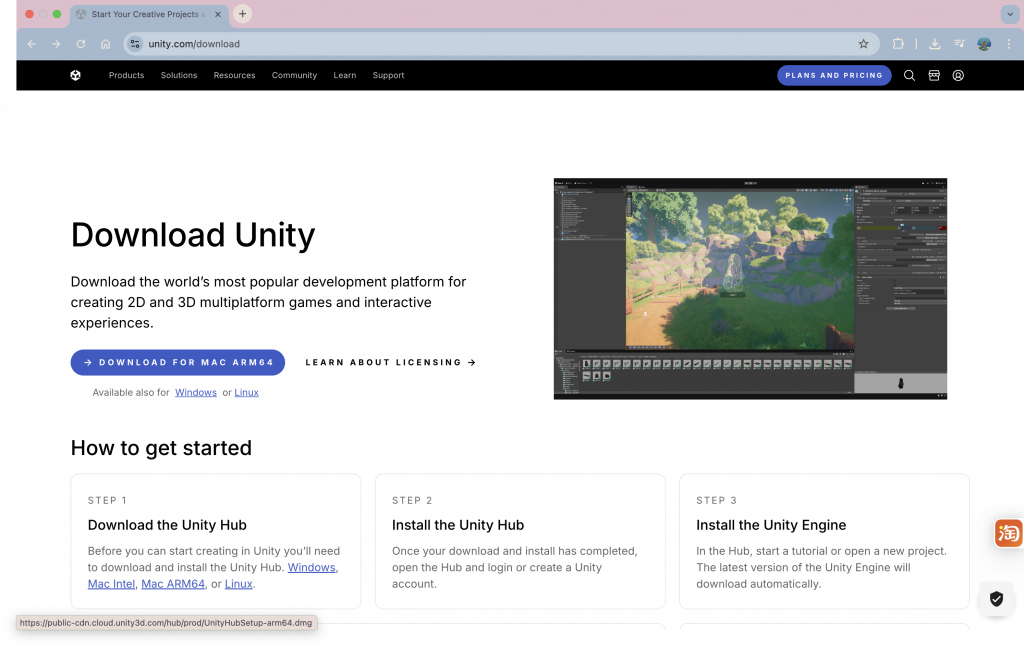
Task: Open the Asset Store cart icon
Action: (x=934, y=76)
